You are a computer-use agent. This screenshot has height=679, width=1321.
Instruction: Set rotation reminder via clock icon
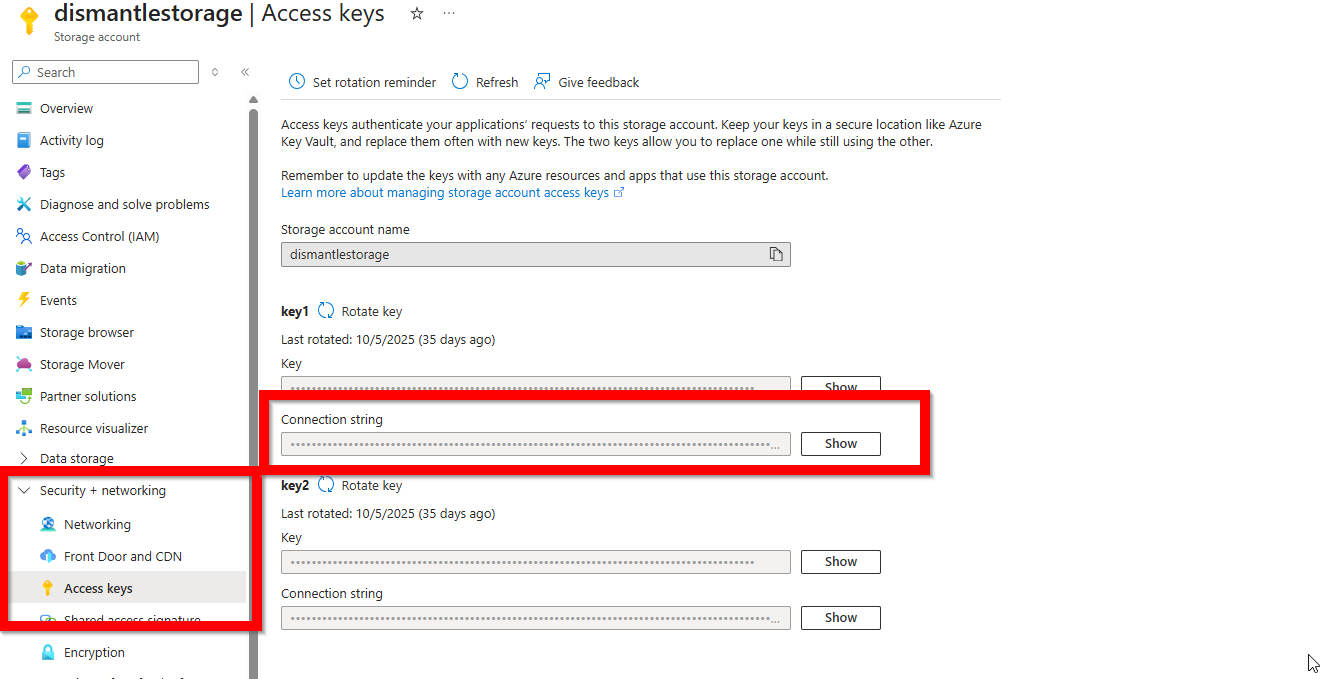coord(297,82)
